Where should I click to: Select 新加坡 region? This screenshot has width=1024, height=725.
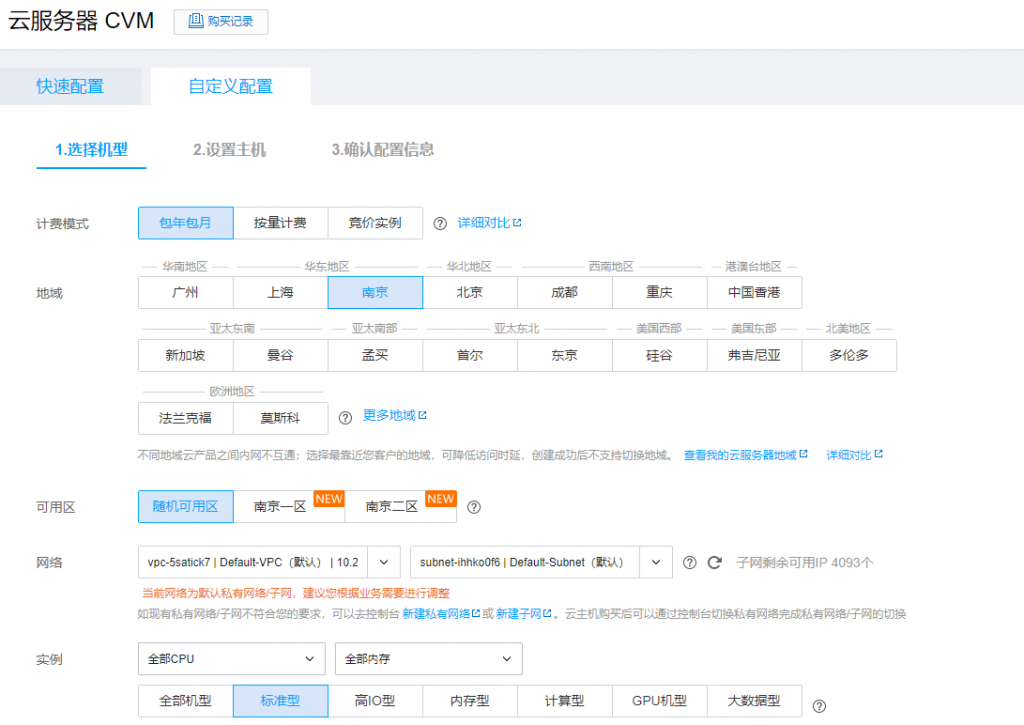point(185,355)
